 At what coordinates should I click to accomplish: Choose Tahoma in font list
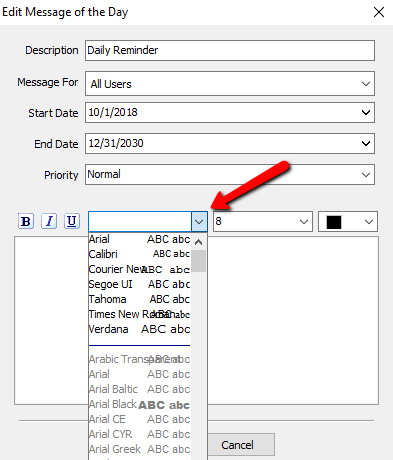pos(139,299)
